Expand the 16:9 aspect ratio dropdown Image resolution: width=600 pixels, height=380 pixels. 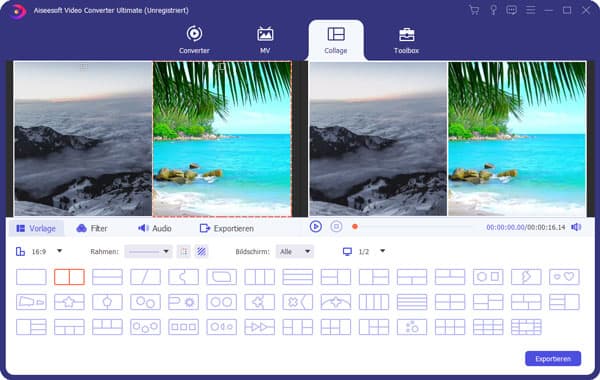(39, 251)
